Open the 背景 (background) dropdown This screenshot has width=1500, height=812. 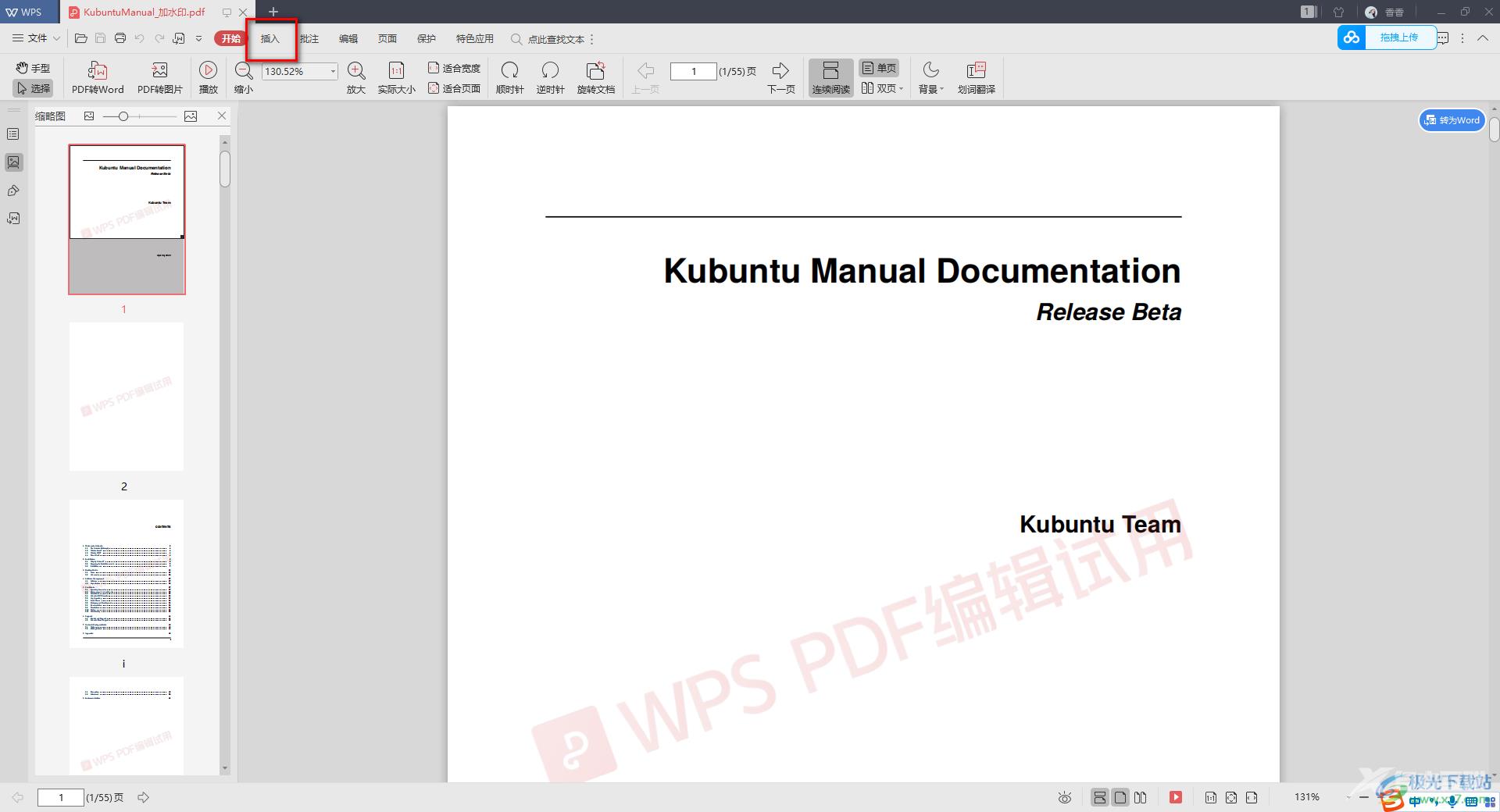pyautogui.click(x=931, y=78)
